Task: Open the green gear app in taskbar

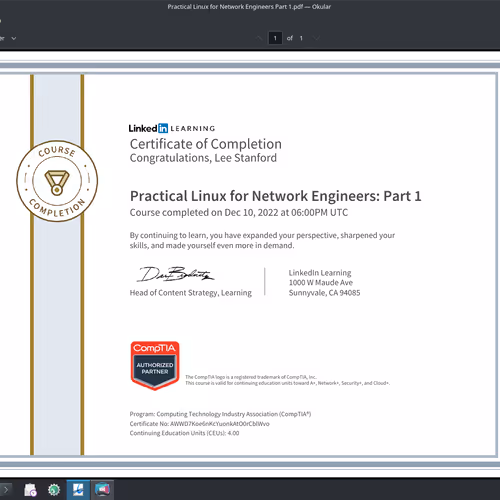Action: point(54,490)
